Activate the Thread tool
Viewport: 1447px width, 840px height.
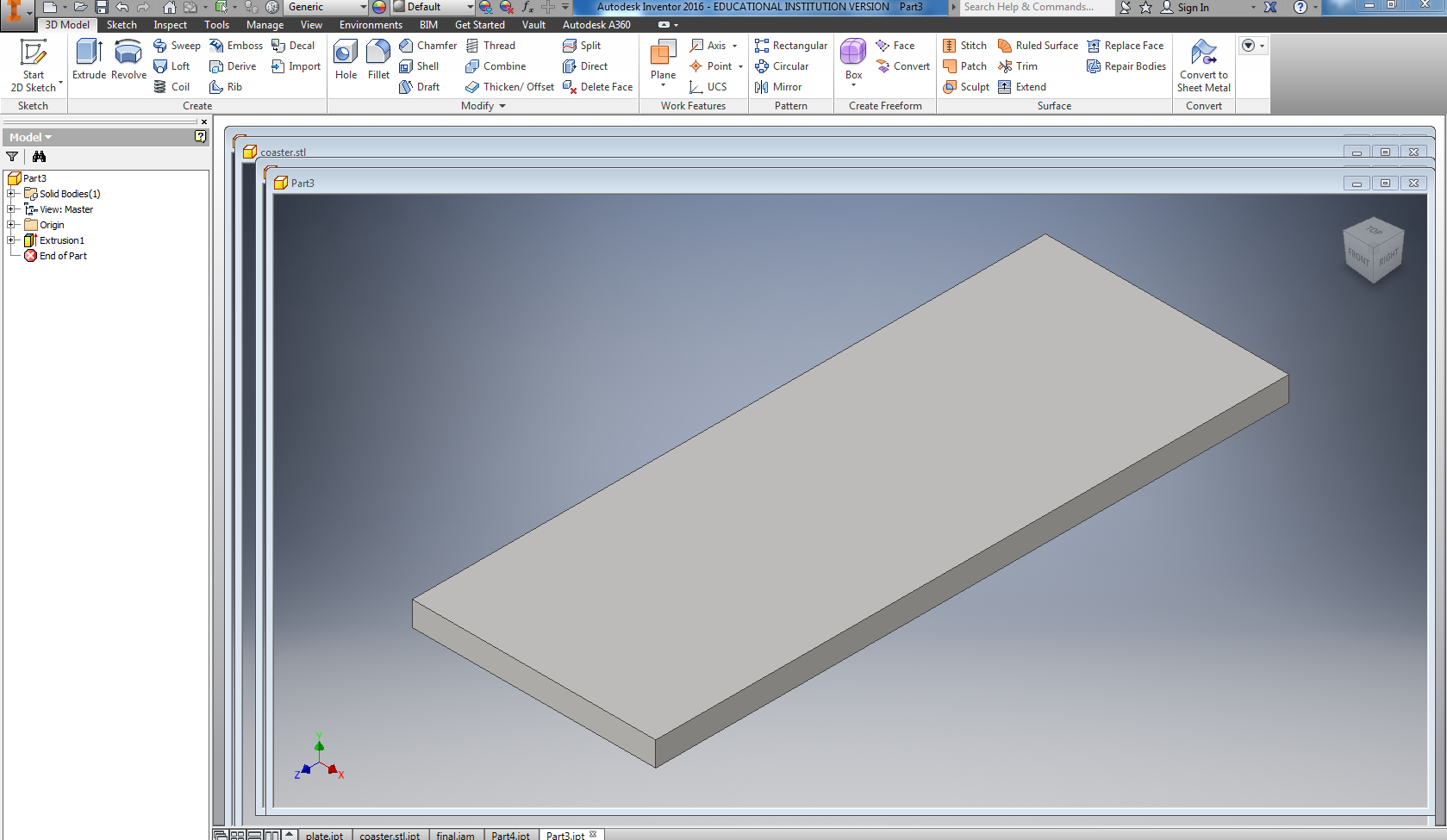(x=490, y=46)
